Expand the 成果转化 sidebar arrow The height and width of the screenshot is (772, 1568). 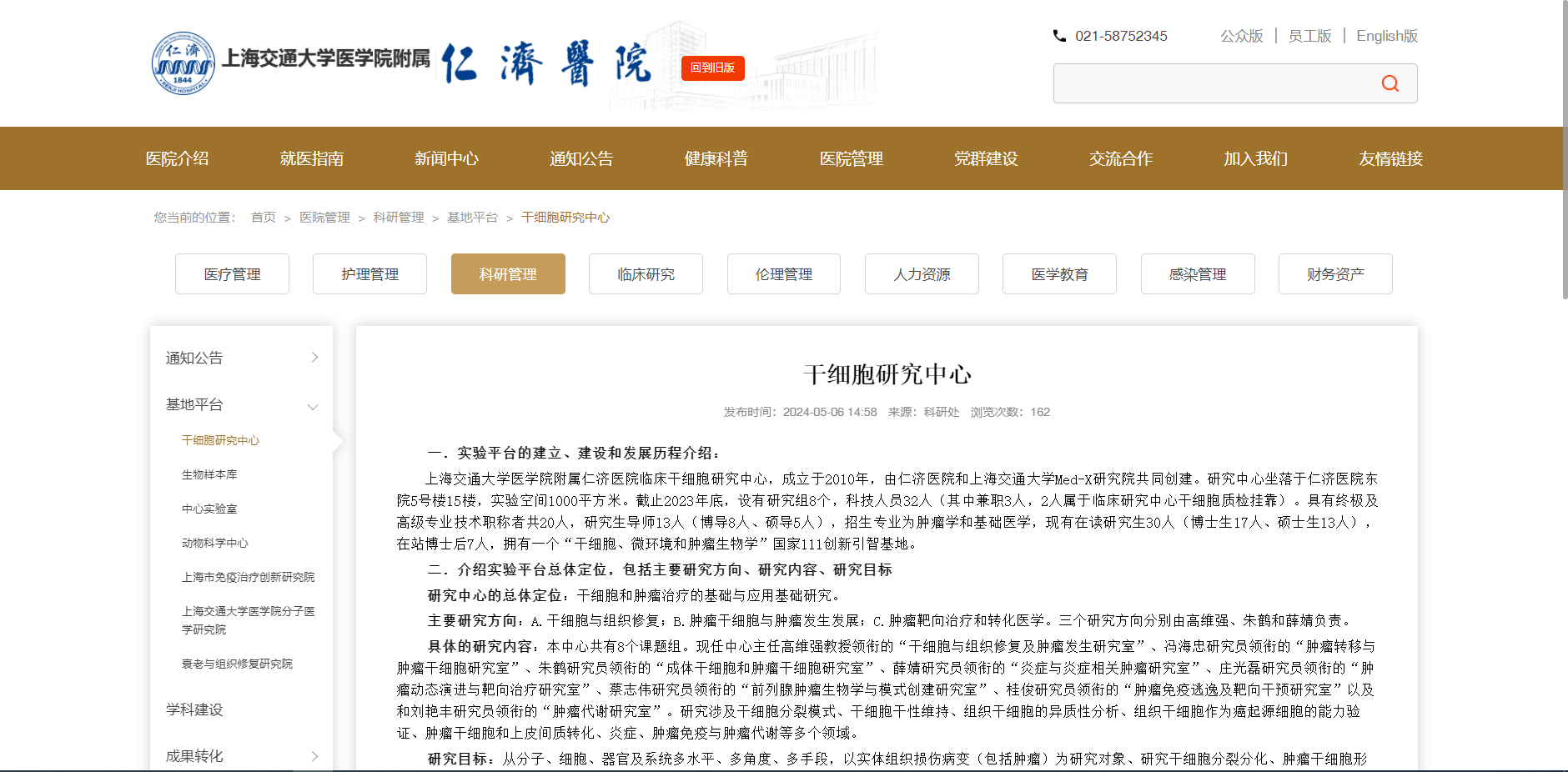point(314,756)
